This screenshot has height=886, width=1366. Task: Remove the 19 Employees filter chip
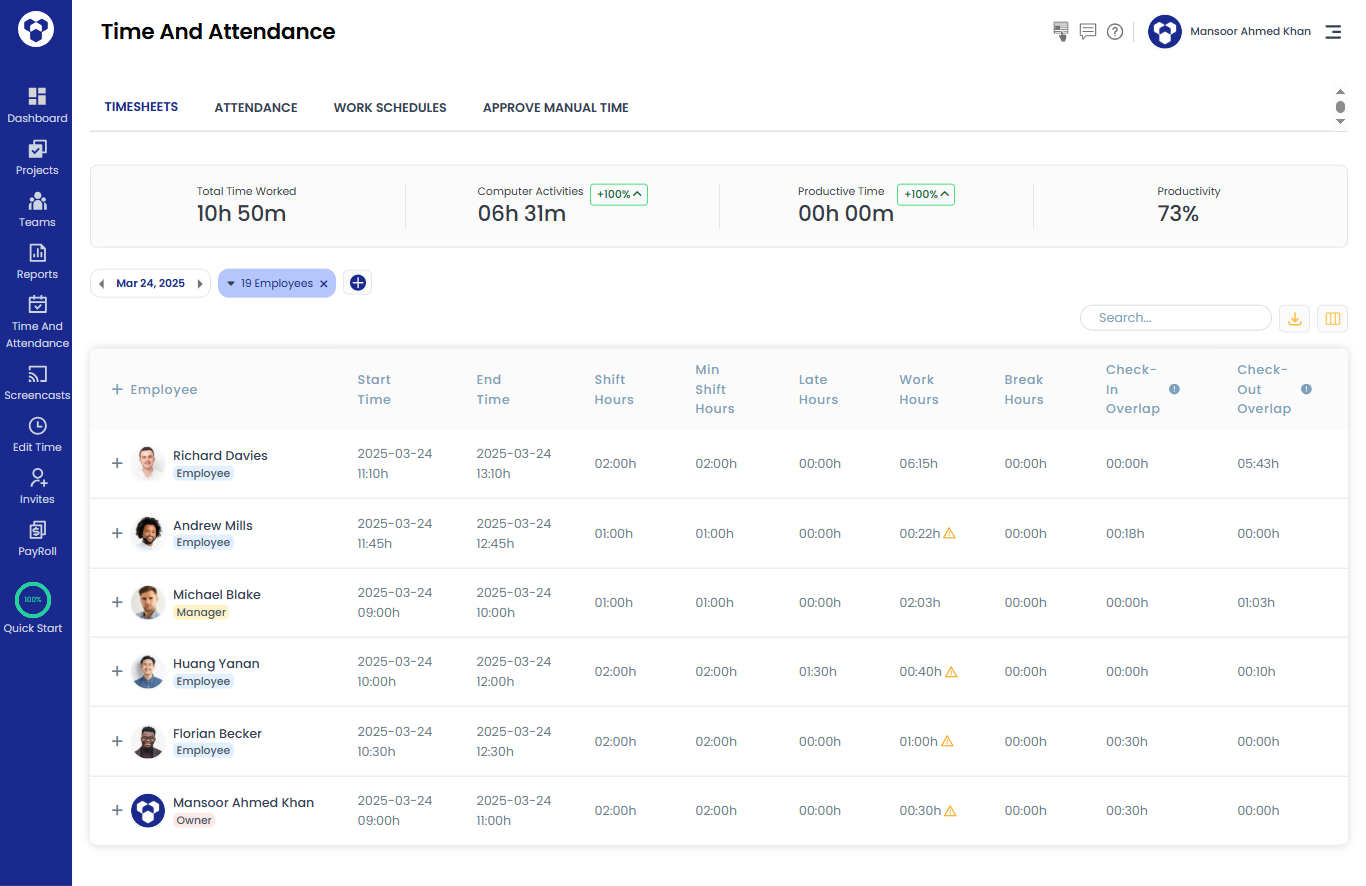coord(323,284)
